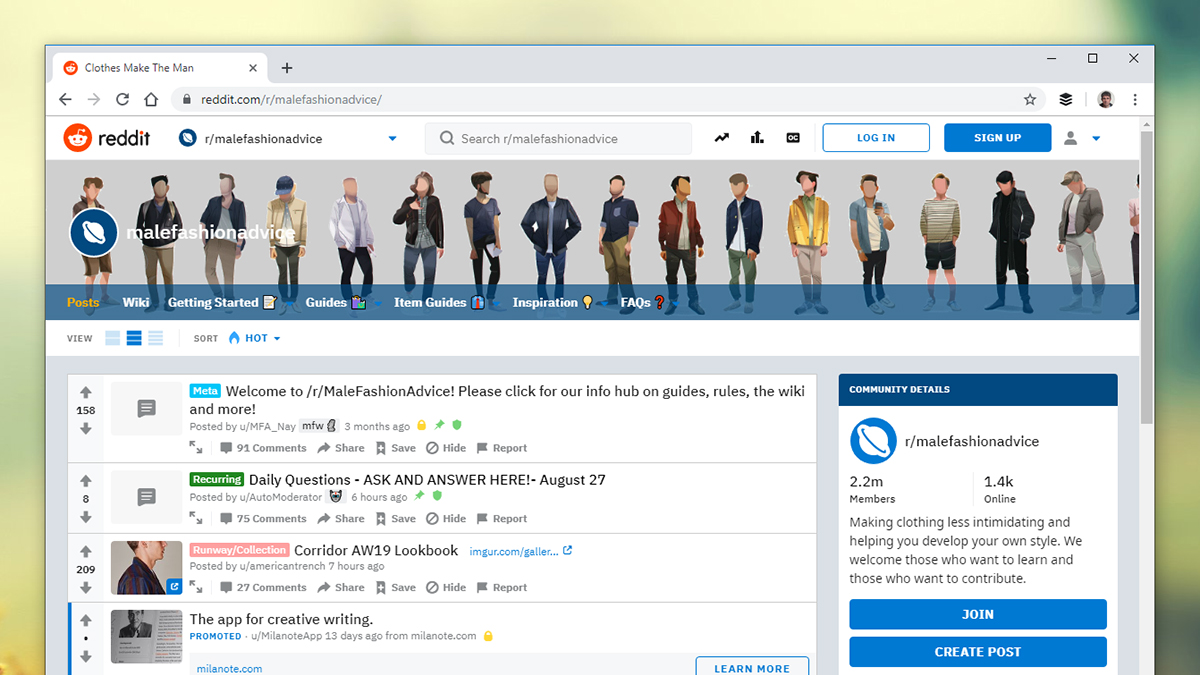Open the Original Content OC icon
The width and height of the screenshot is (1200, 675).
click(793, 138)
